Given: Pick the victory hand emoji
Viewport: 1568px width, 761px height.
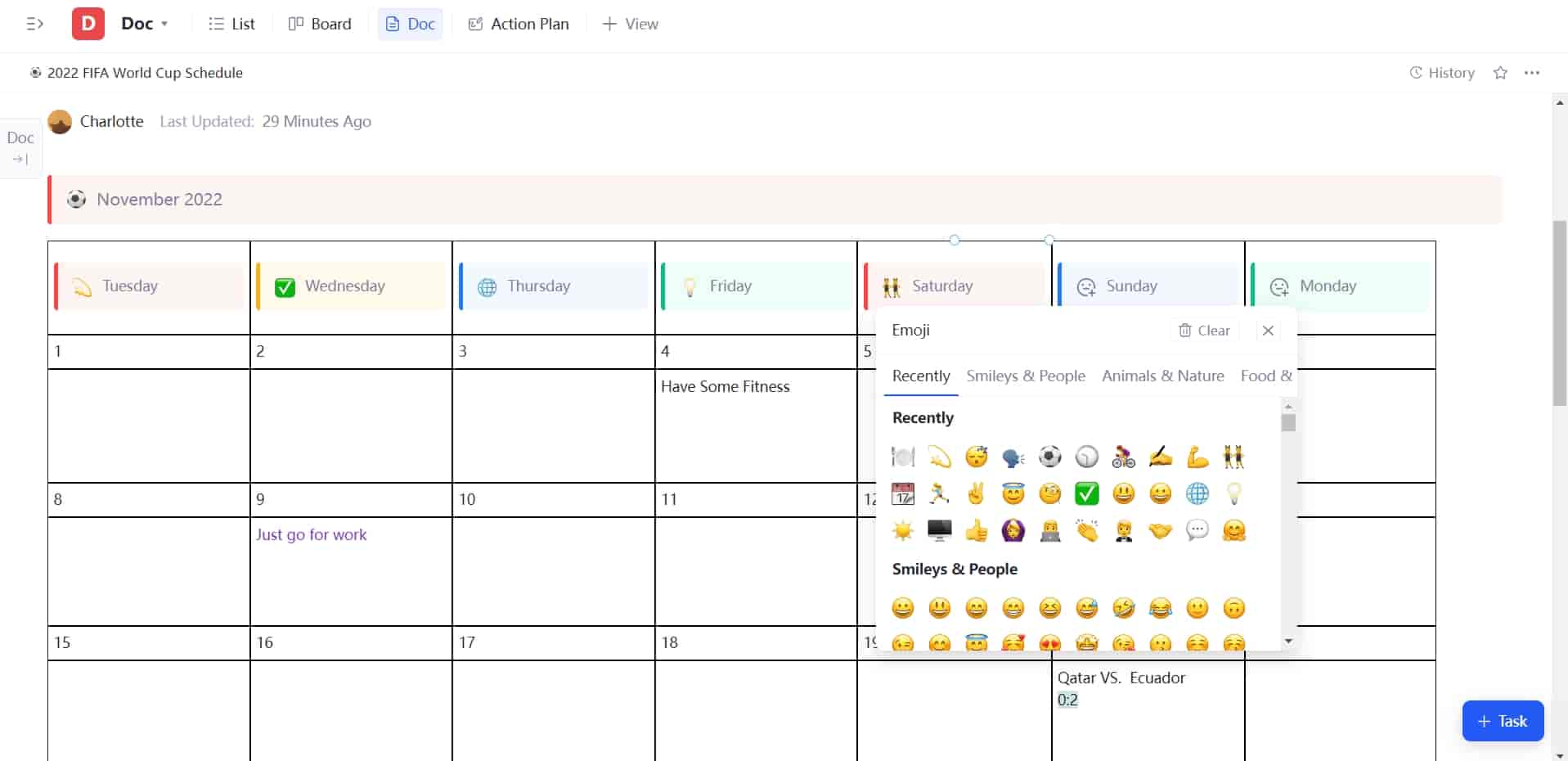Looking at the screenshot, I should point(977,493).
